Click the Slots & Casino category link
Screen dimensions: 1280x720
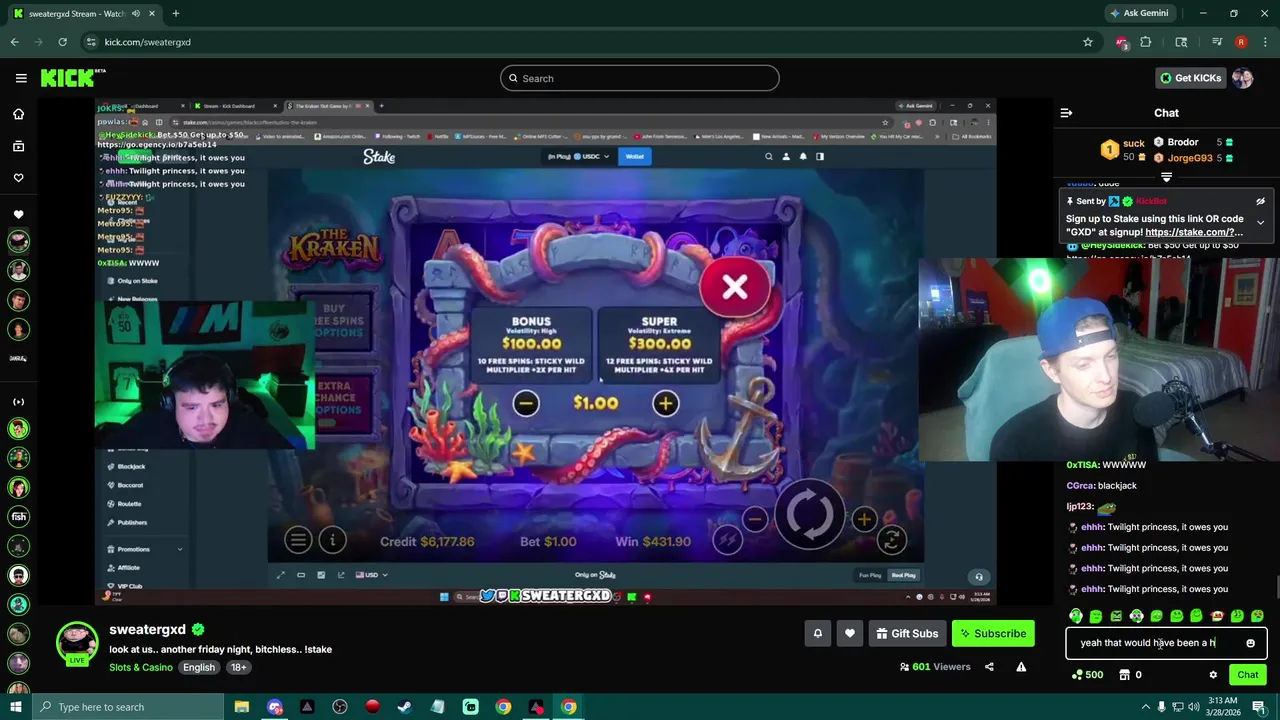(x=141, y=667)
